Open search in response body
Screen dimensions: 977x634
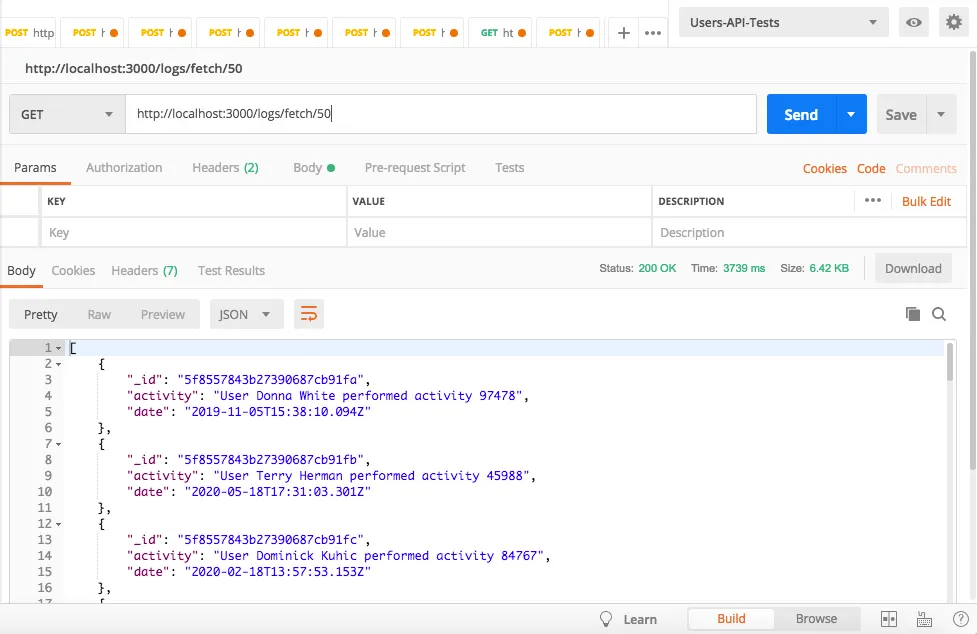coord(939,313)
